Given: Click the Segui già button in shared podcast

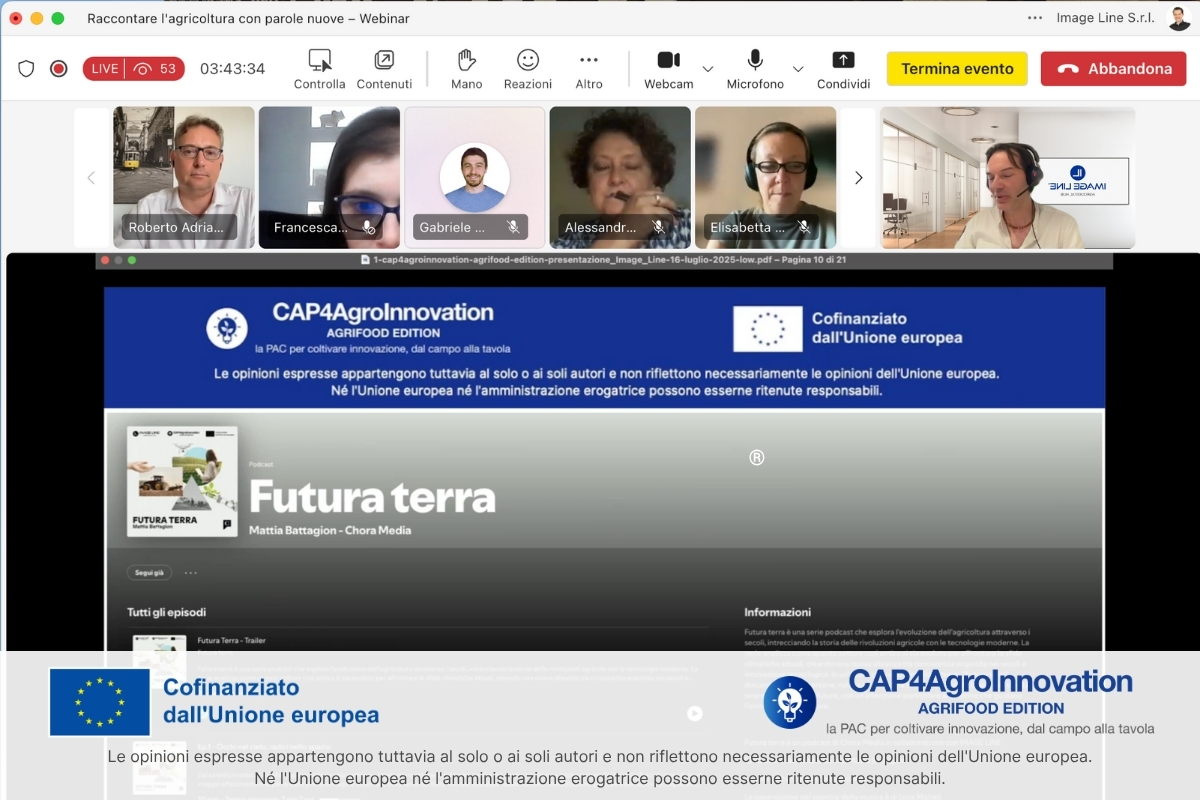Looking at the screenshot, I should 149,573.
